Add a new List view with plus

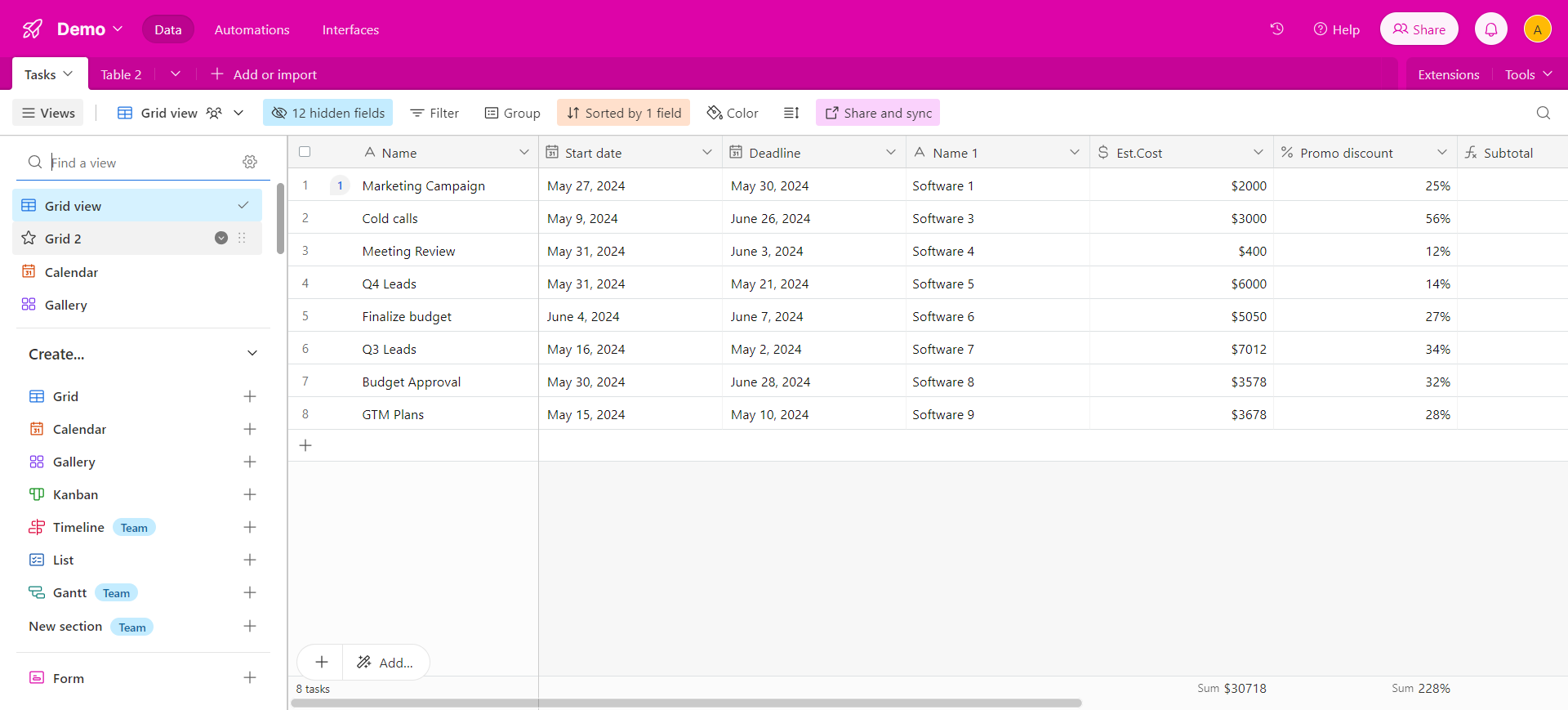(250, 560)
